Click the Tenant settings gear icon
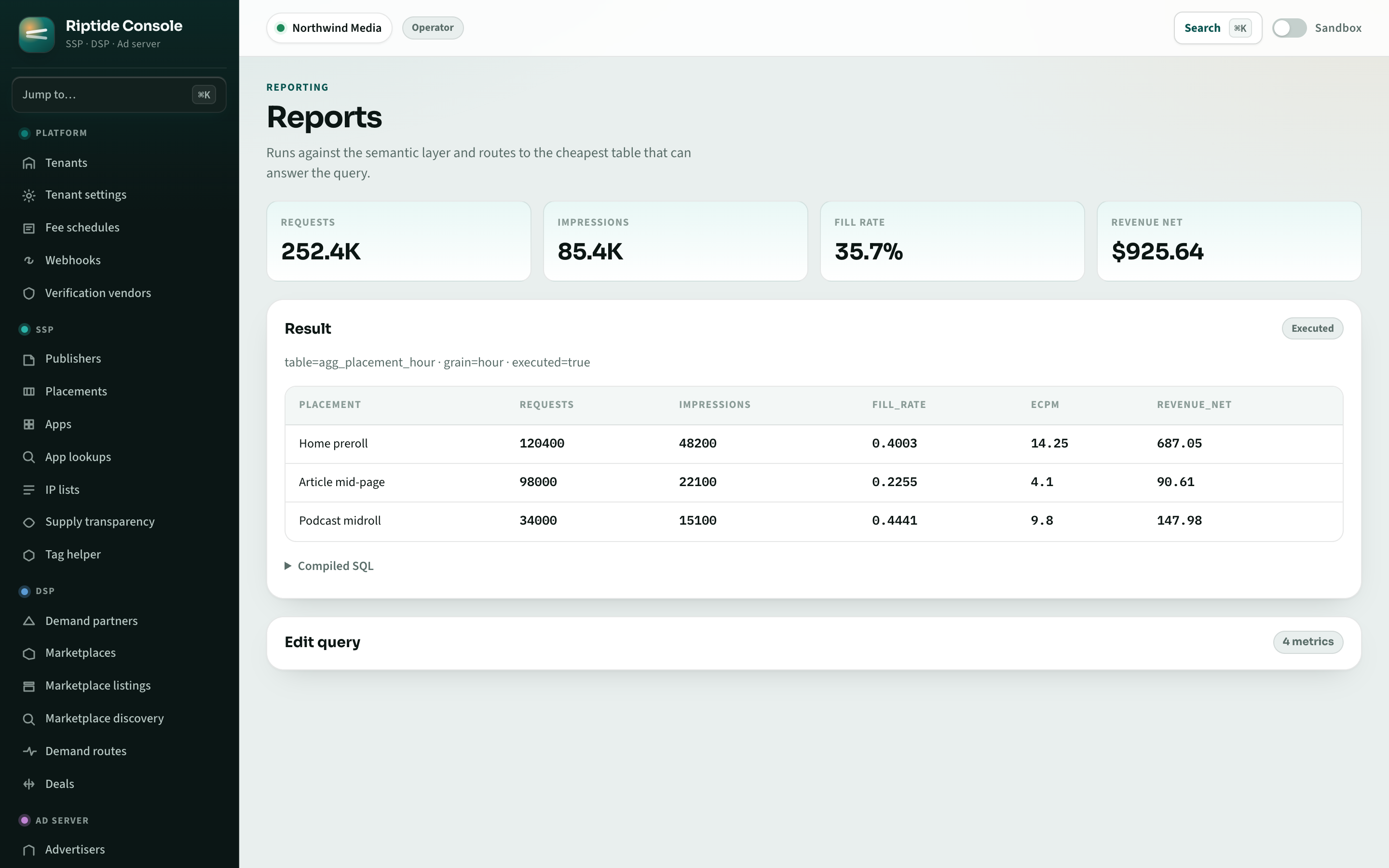The width and height of the screenshot is (1389, 868). click(x=29, y=195)
